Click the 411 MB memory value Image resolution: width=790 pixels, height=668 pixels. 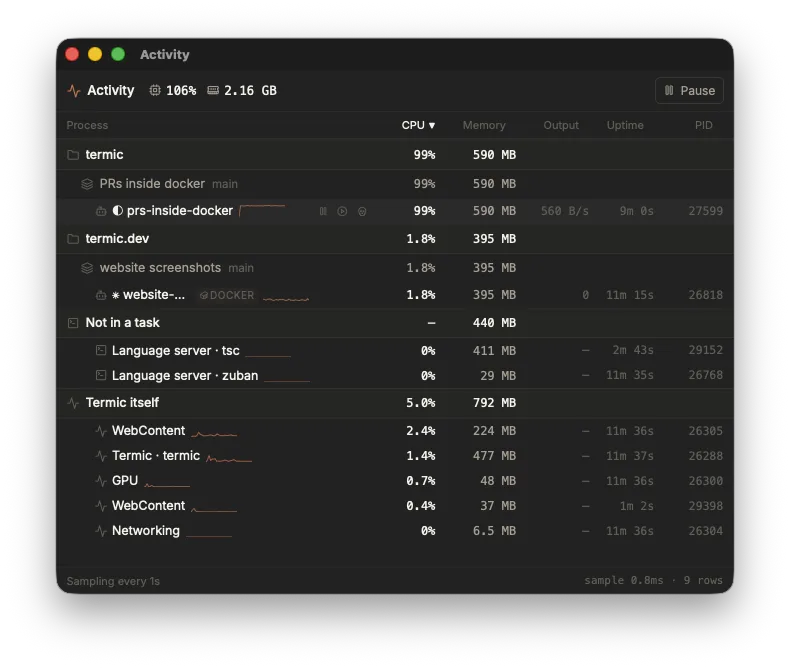click(x=494, y=351)
